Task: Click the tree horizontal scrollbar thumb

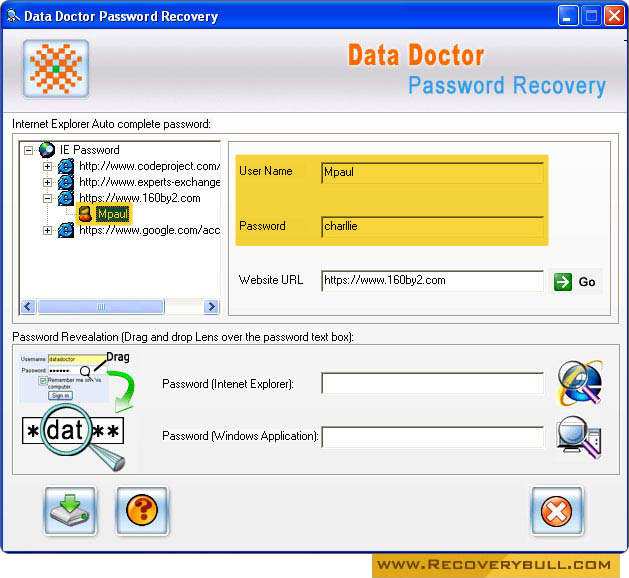Action: point(101,307)
